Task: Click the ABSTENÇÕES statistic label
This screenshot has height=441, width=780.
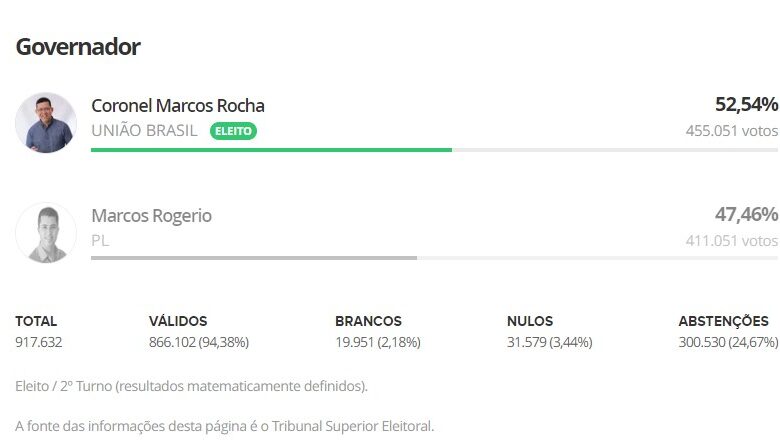Action: coord(723,321)
